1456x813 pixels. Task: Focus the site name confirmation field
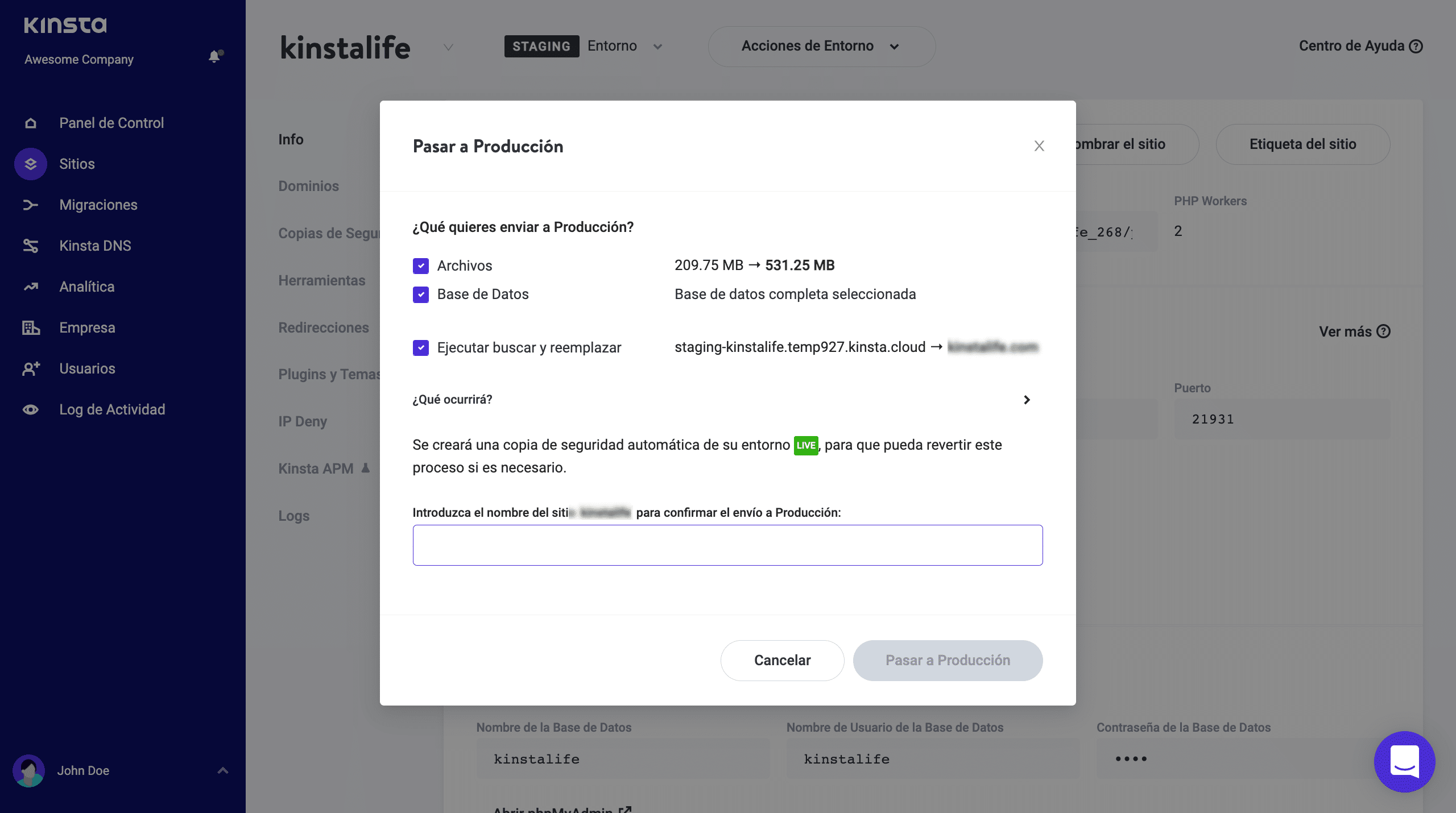click(x=727, y=545)
